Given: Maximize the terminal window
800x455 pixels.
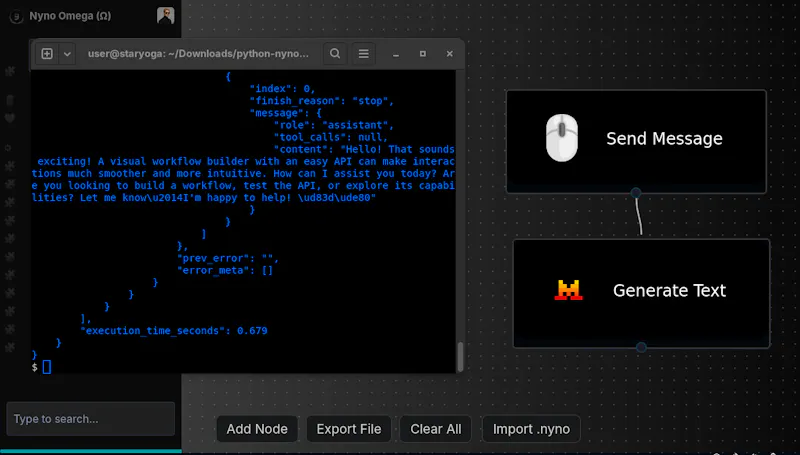Looking at the screenshot, I should click(x=422, y=54).
